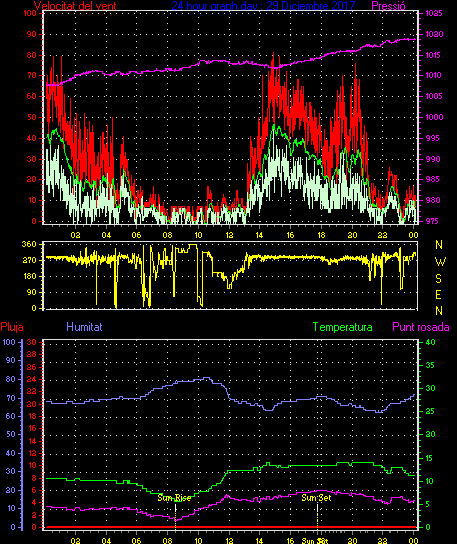Click the 50 value on blue humidity axis
This screenshot has height=544, width=457.
[x=11, y=434]
